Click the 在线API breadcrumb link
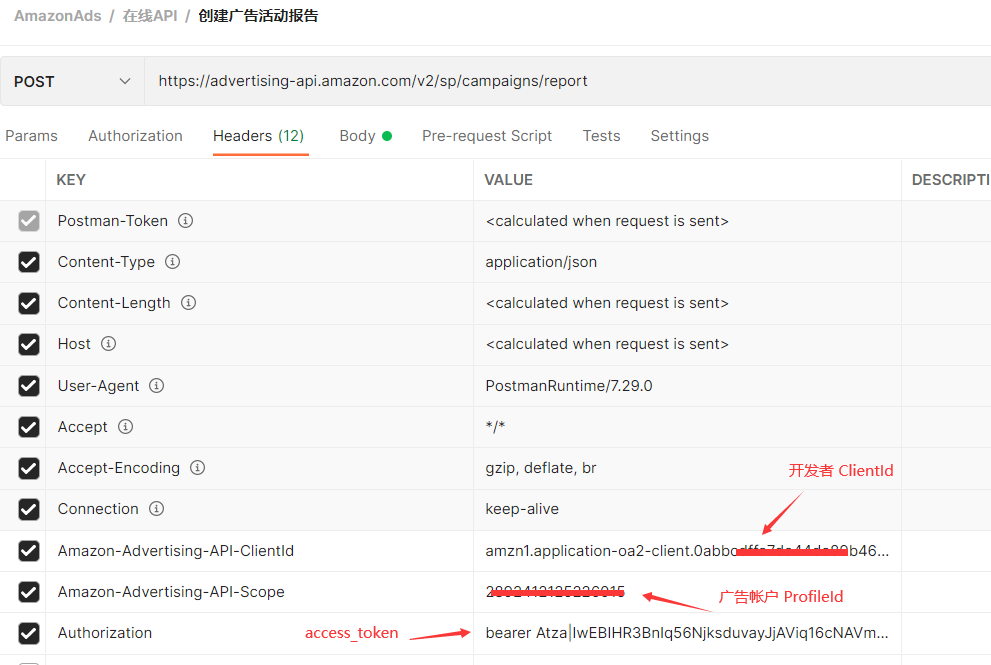Image resolution: width=991 pixels, height=665 pixels. point(150,16)
